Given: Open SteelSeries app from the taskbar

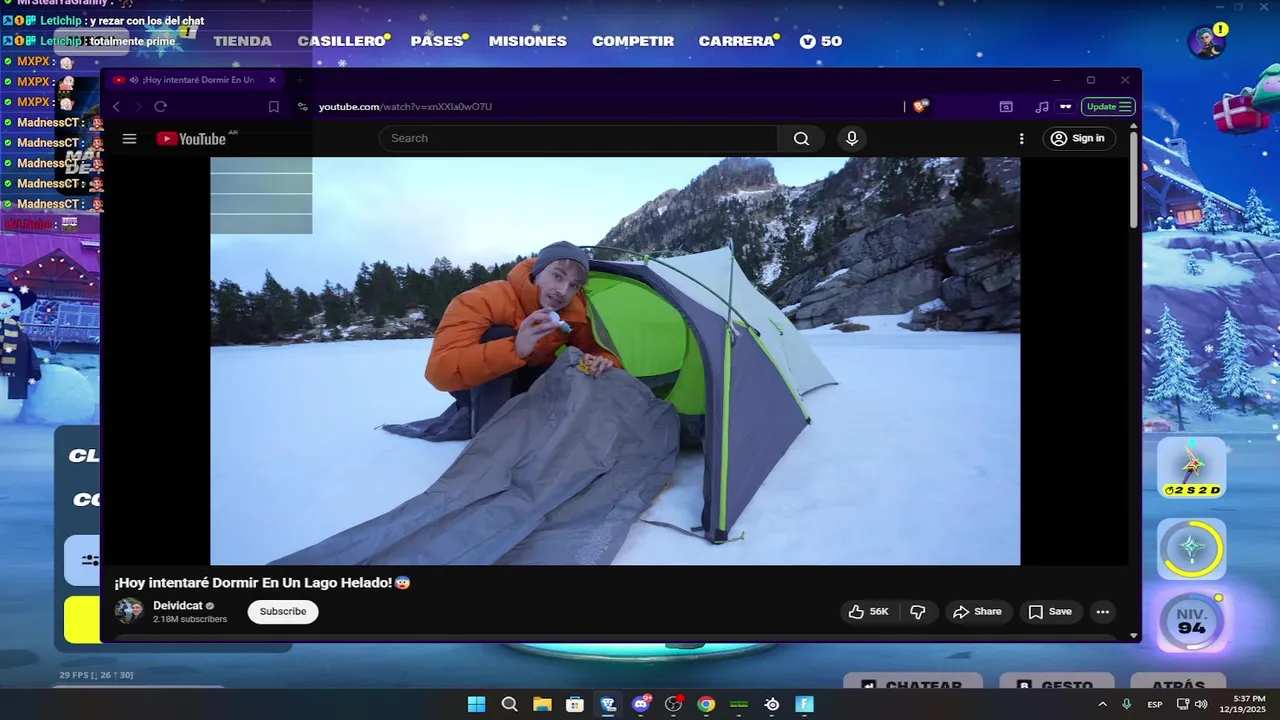Looking at the screenshot, I should pos(772,704).
